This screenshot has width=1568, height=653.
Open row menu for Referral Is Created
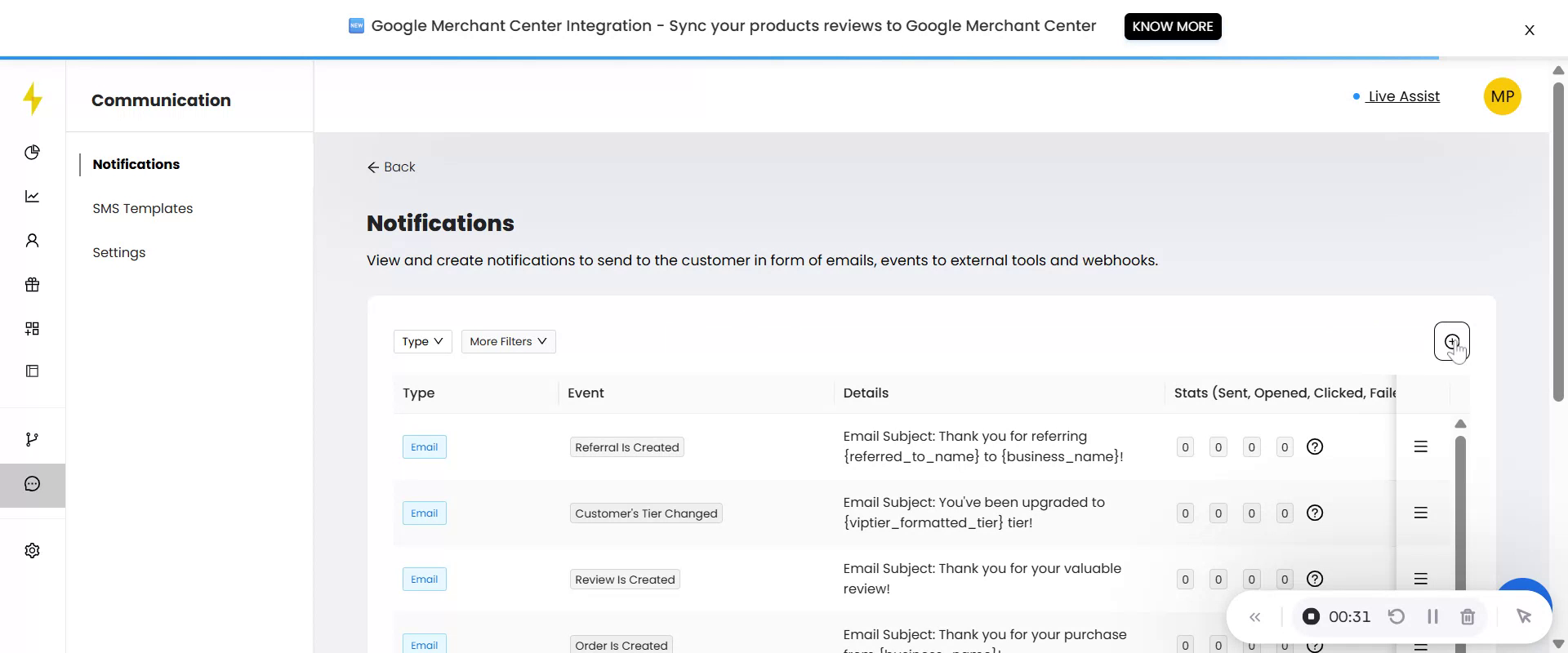[1421, 447]
